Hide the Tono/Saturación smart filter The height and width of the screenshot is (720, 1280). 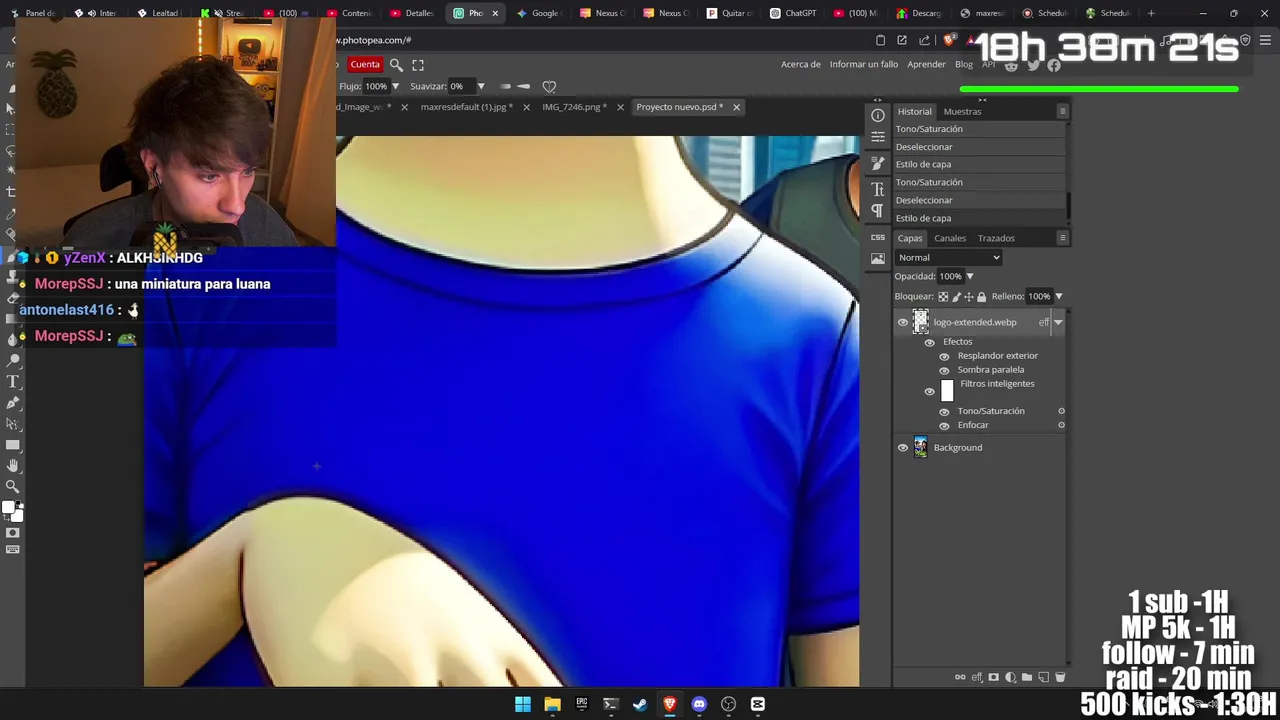(944, 411)
